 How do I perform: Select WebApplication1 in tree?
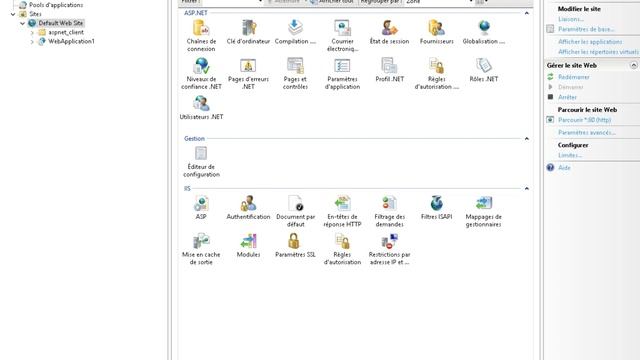point(71,41)
